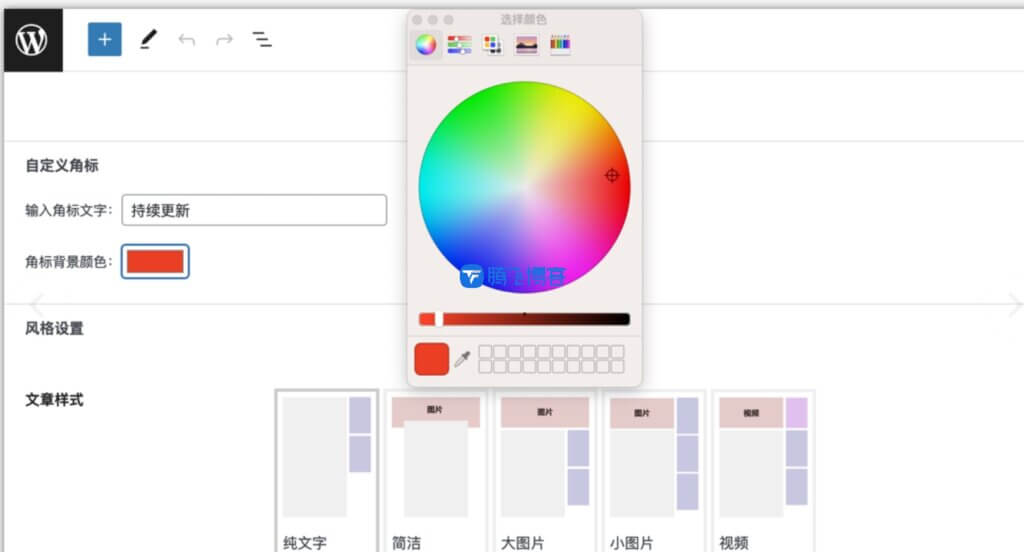Open the WordPress logo menu
The height and width of the screenshot is (552, 1024).
33,40
